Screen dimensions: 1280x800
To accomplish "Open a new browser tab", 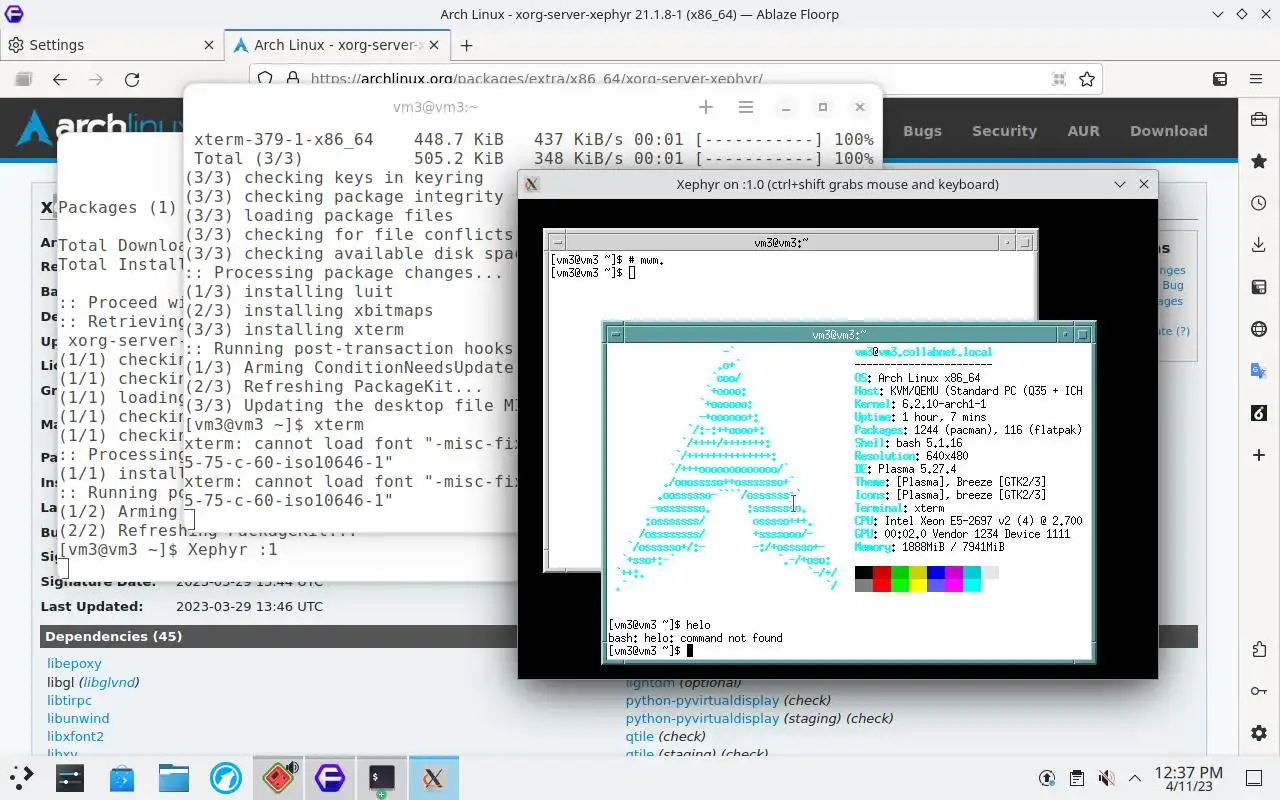I will pos(466,45).
